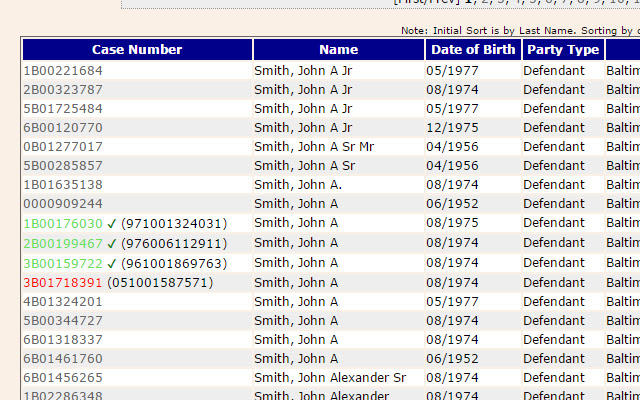Screen dimensions: 640x400
Task: Click checkmark beside case 3B00159722
Action: point(112,263)
